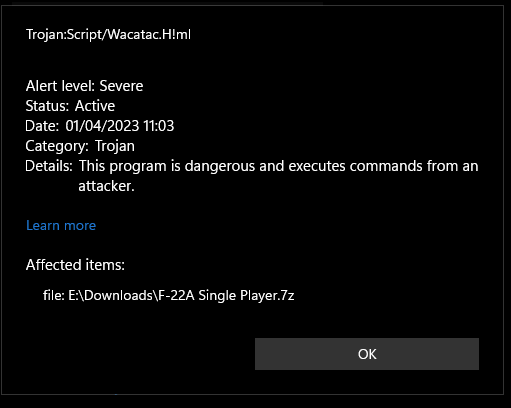
Task: Select the 01/04/2023 date value
Action: tap(102, 126)
